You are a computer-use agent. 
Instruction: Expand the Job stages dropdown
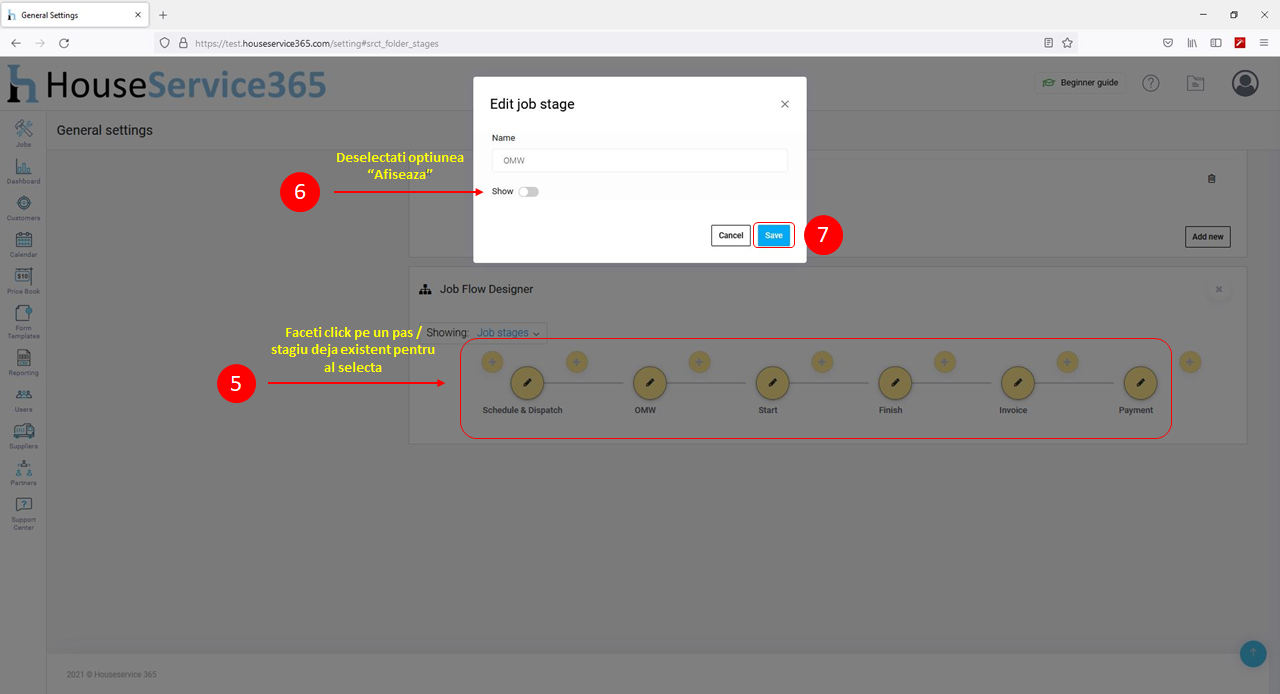(x=508, y=333)
